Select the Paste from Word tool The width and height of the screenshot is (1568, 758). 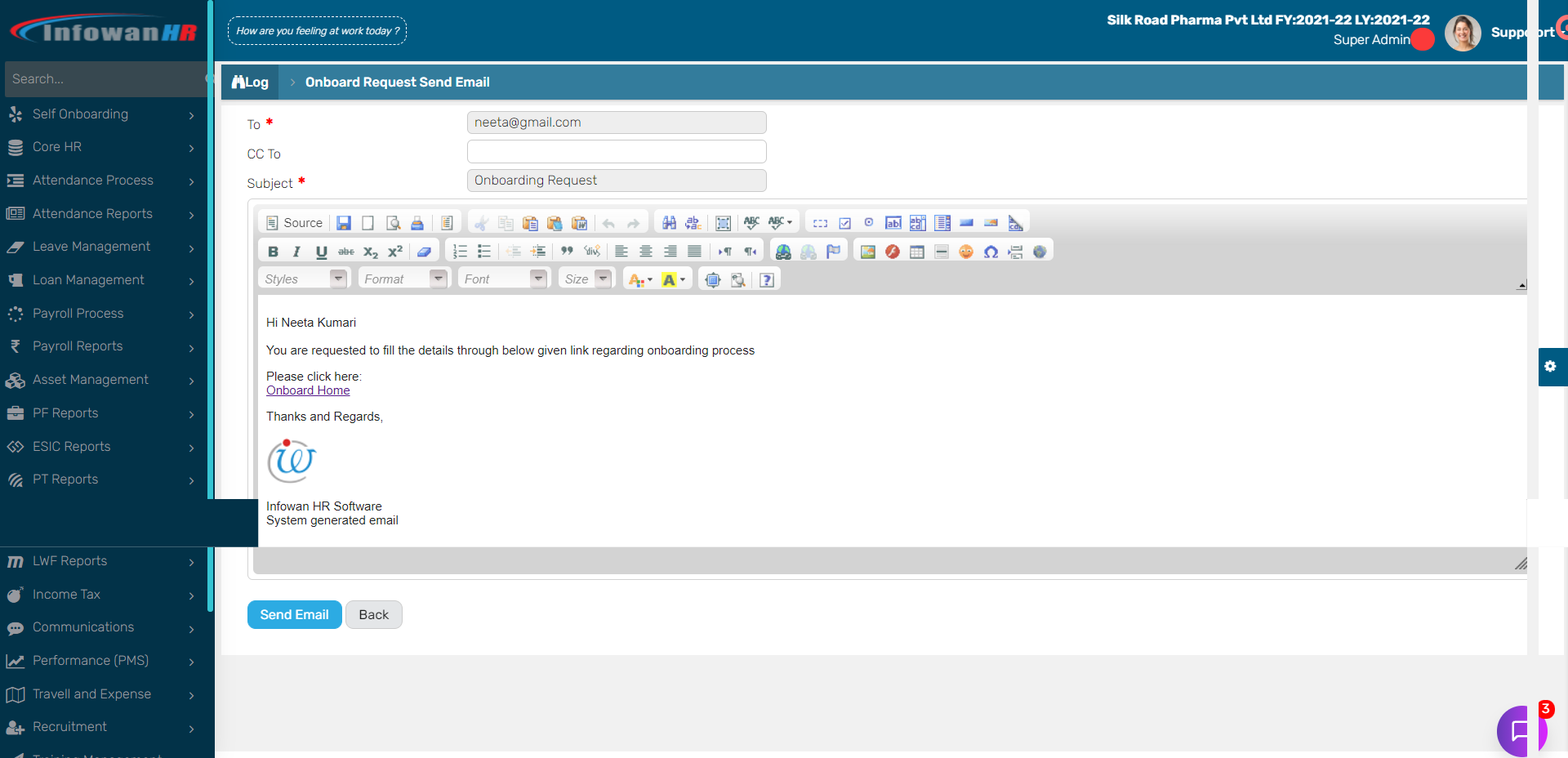[581, 222]
